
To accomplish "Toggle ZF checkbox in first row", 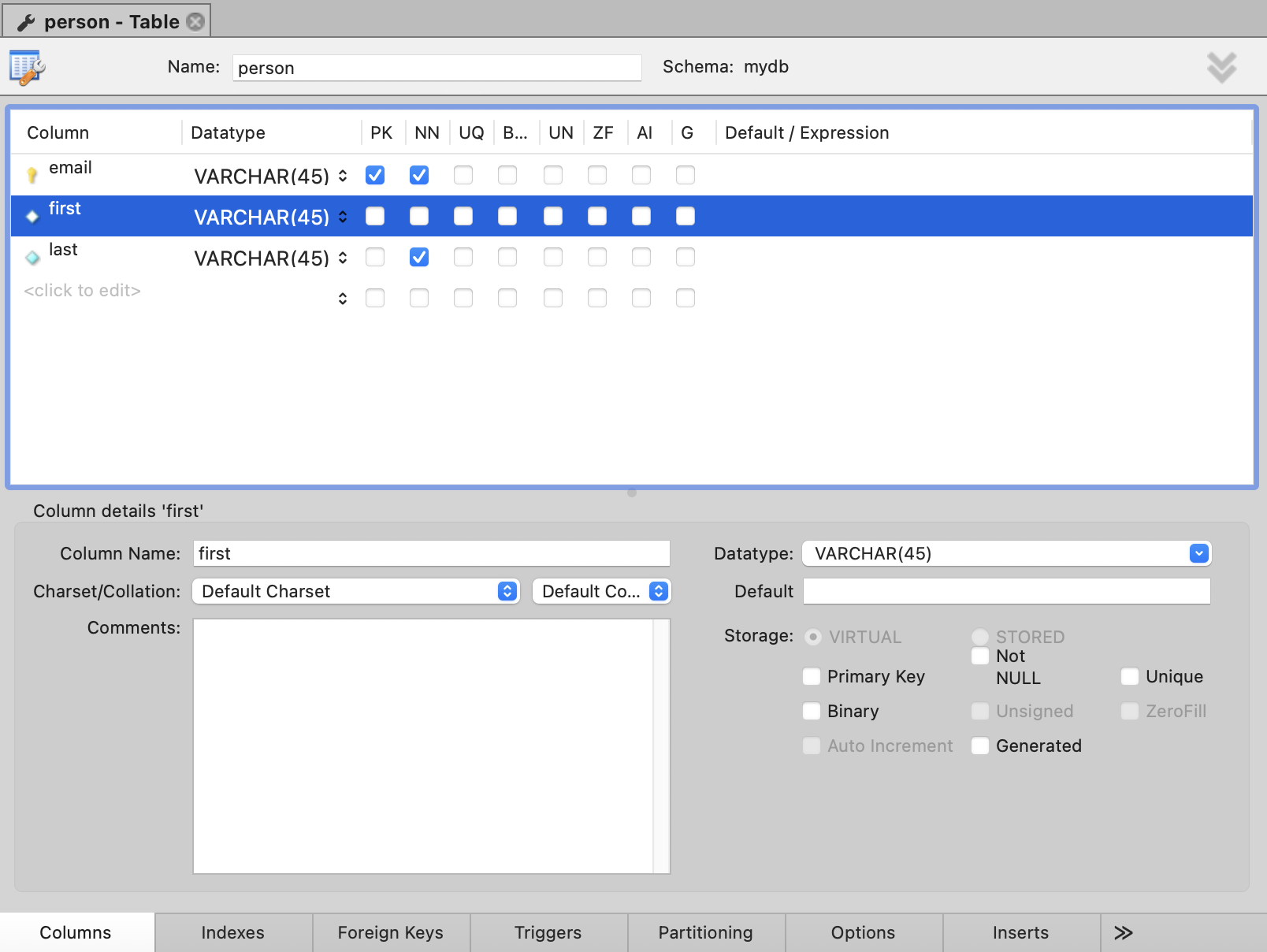I will 597,216.
